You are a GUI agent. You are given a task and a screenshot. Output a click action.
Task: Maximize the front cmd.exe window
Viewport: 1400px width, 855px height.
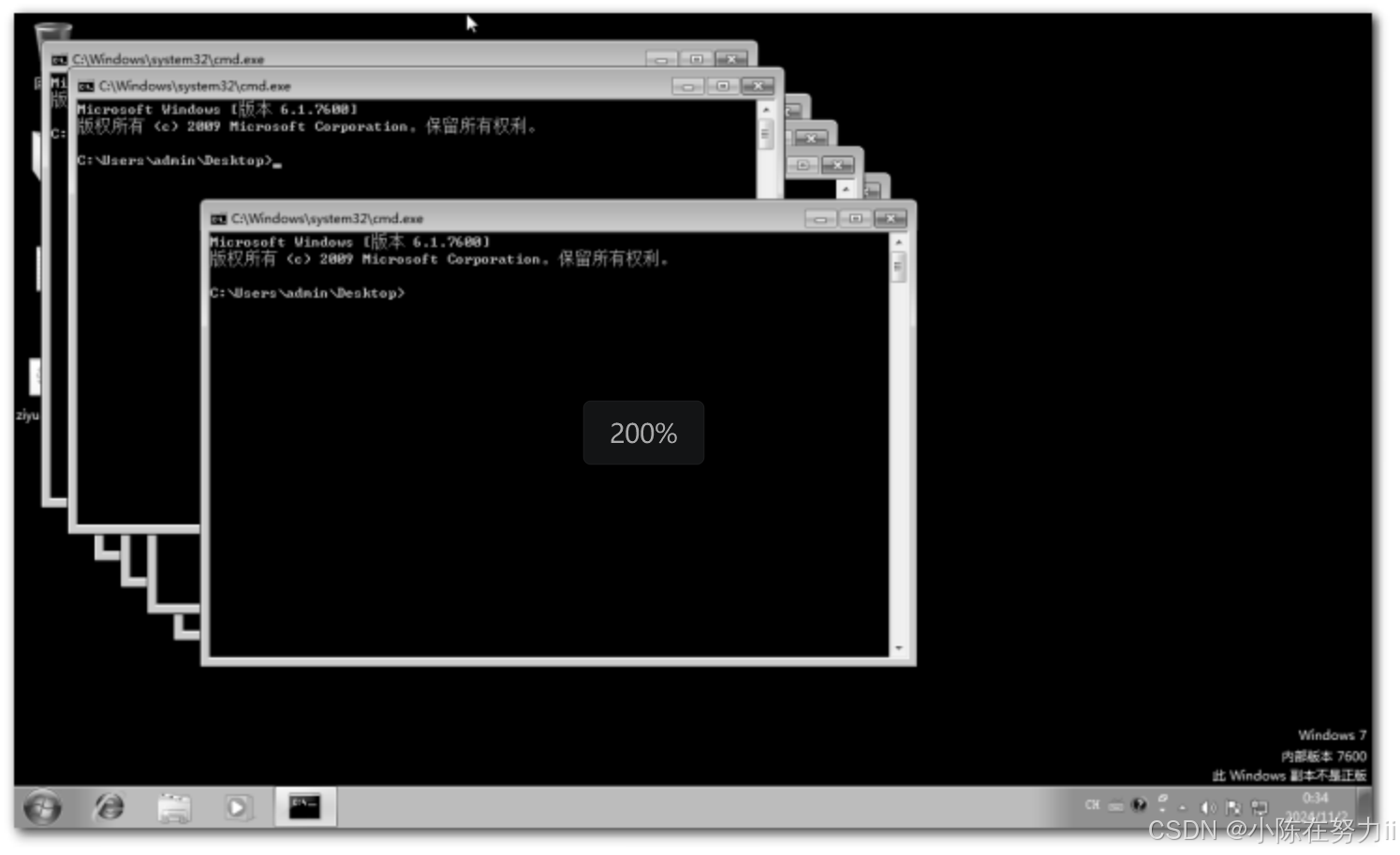[855, 218]
